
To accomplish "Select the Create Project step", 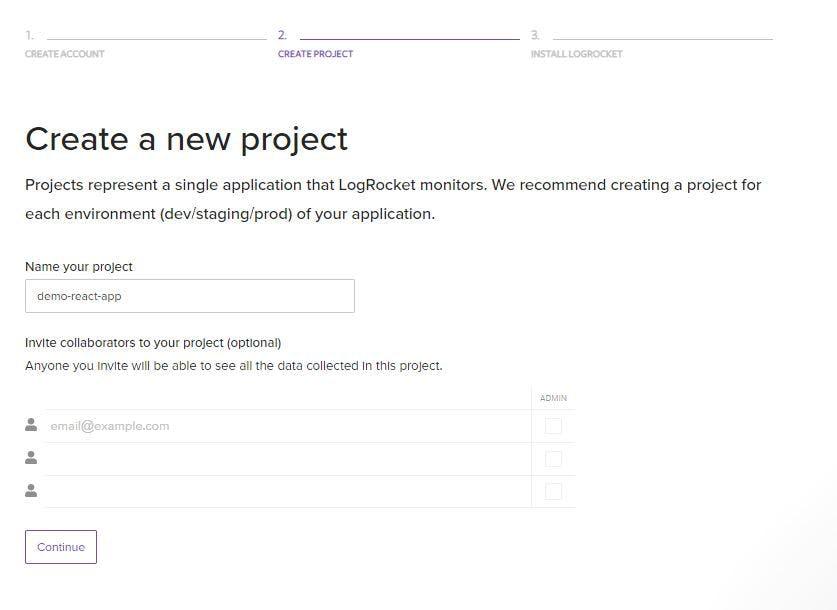I will point(315,54).
